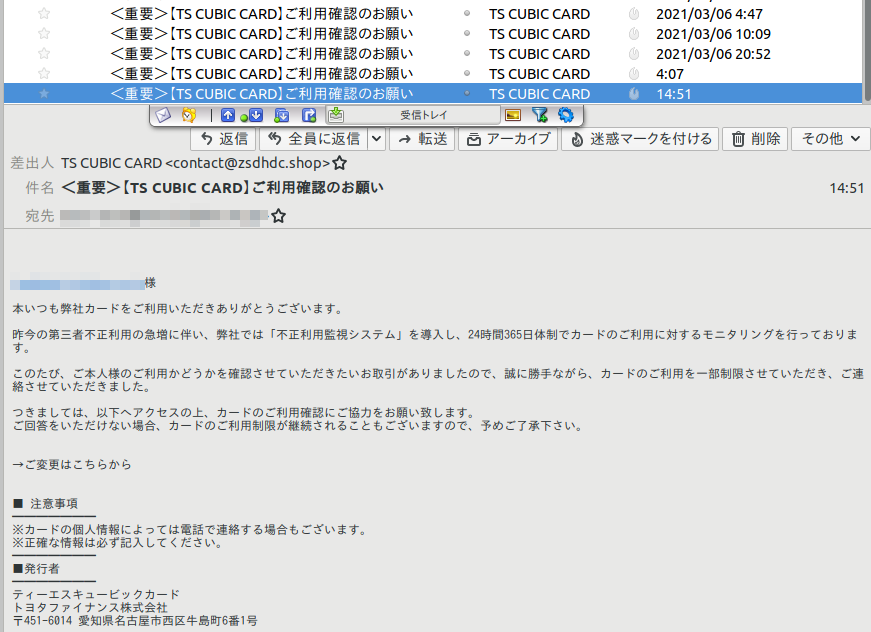The image size is (871, 632).
Task: Click star next to the 宛先 recipient
Action: (278, 216)
